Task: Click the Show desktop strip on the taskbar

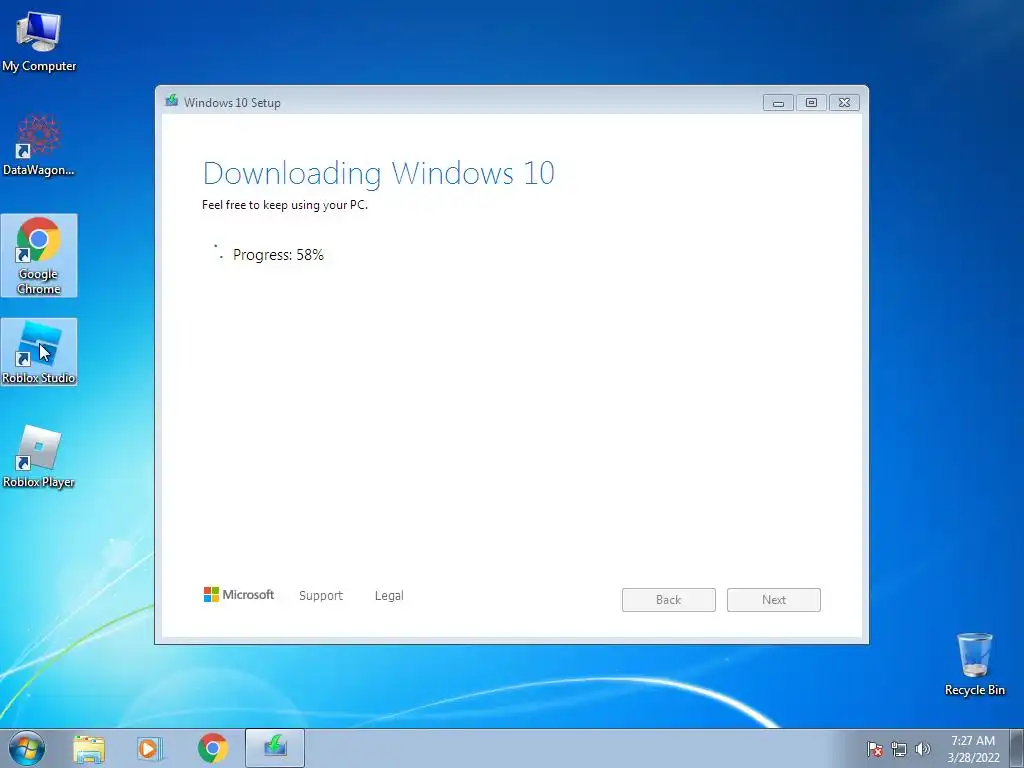Action: [x=1017, y=748]
